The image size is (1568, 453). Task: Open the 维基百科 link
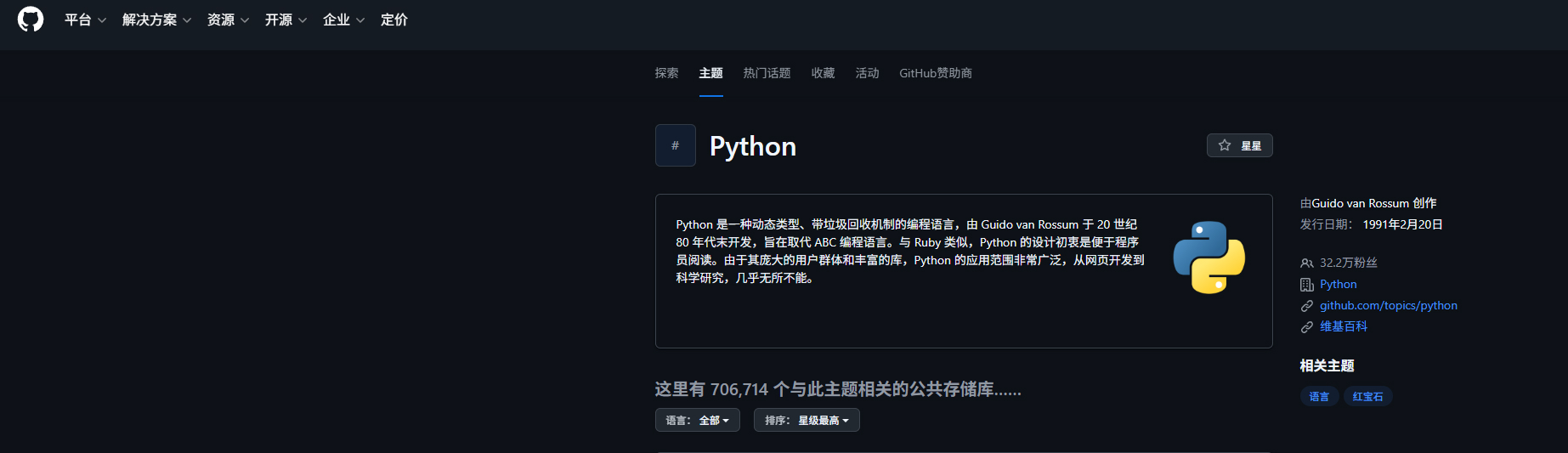tap(1344, 326)
